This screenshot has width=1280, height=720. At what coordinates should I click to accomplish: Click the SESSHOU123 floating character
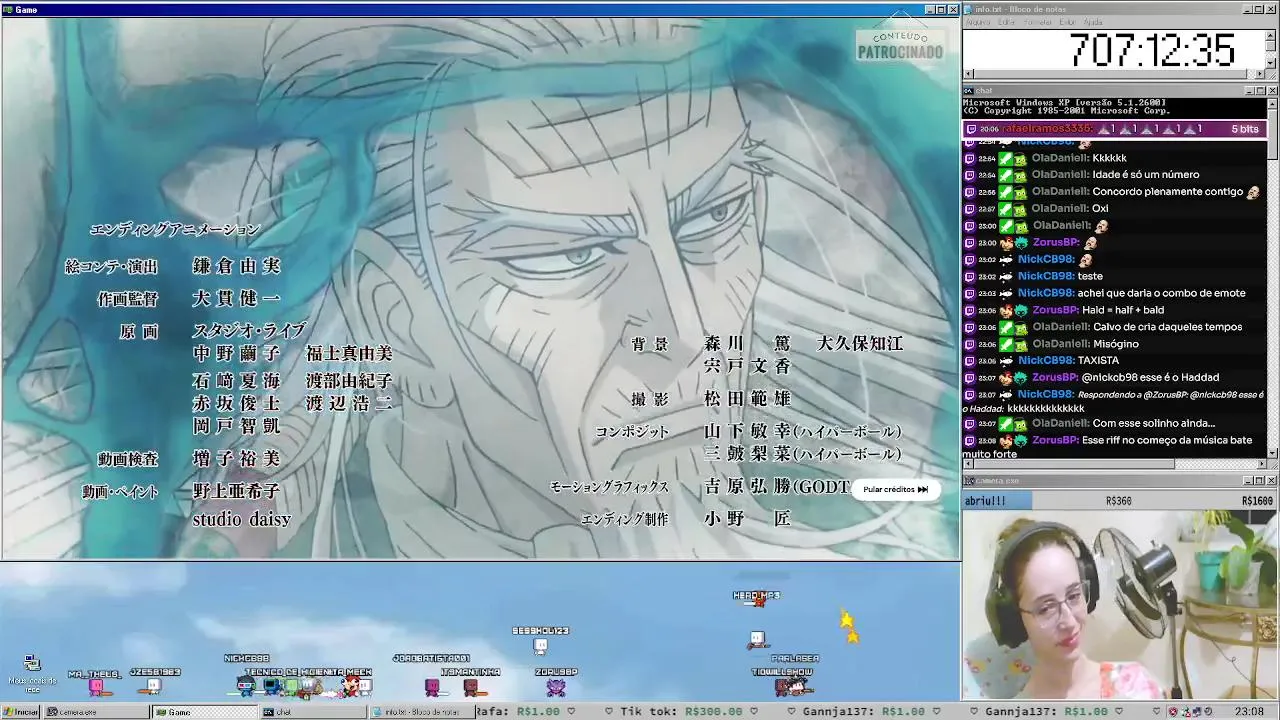pos(540,645)
